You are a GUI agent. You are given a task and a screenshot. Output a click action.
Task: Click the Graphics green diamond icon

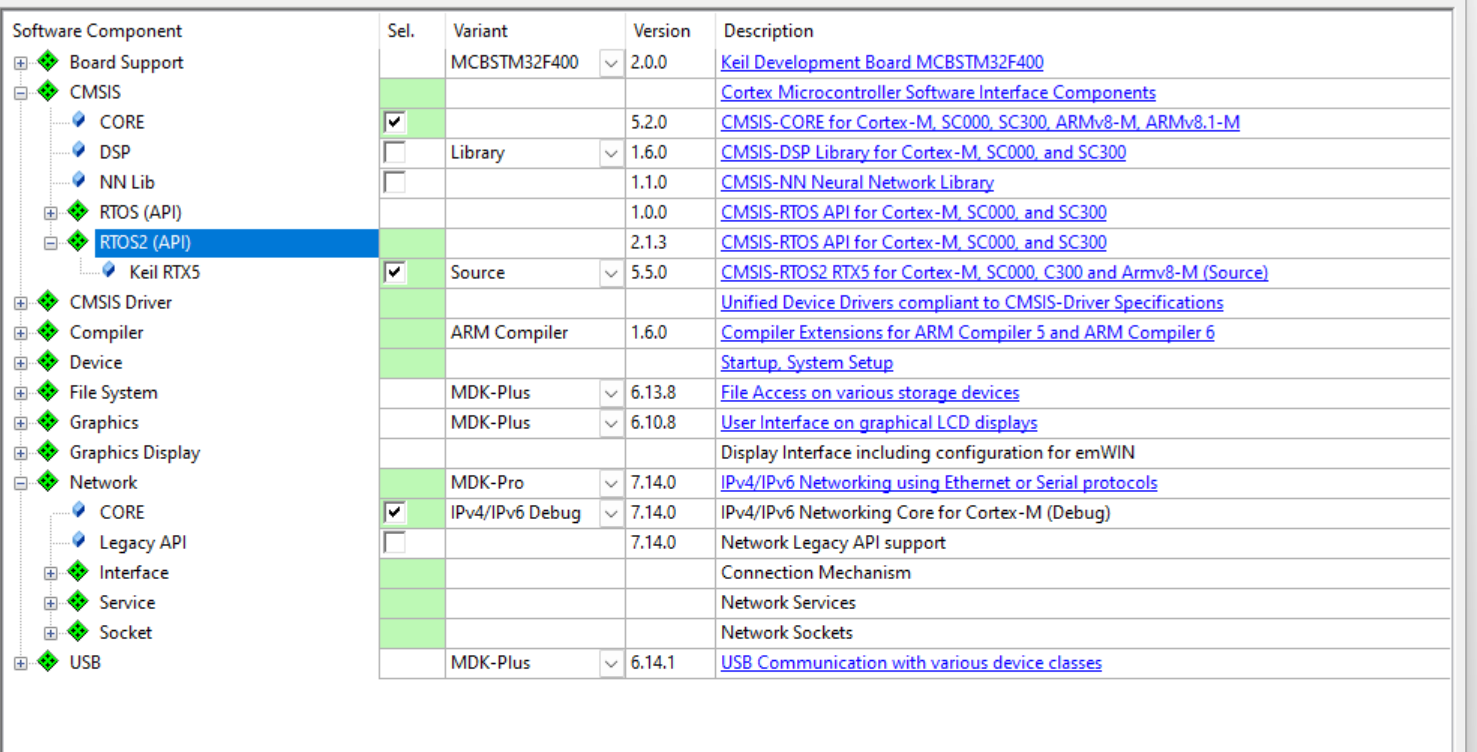[48, 422]
